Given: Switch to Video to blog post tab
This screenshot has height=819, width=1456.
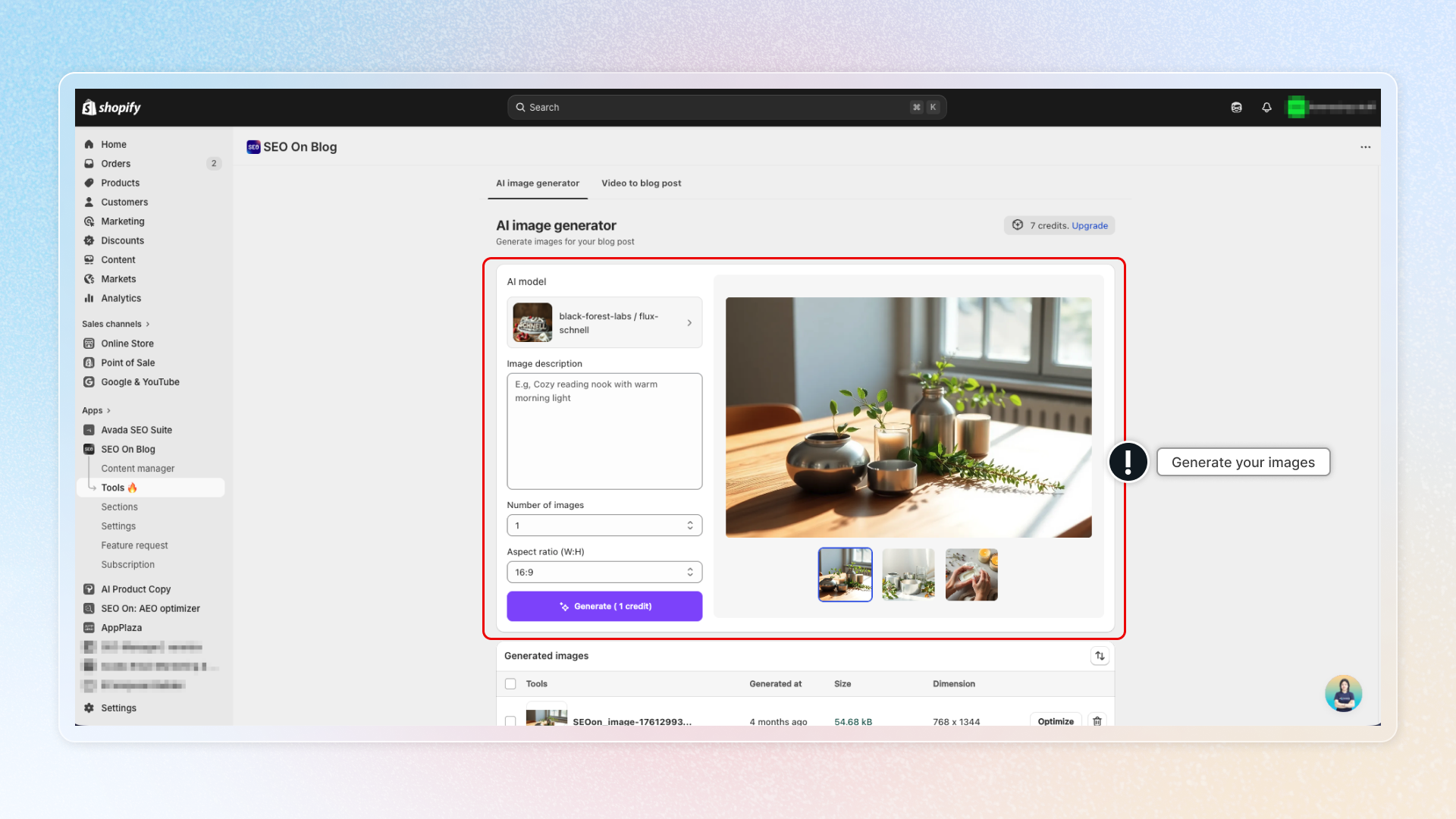Looking at the screenshot, I should [641, 184].
